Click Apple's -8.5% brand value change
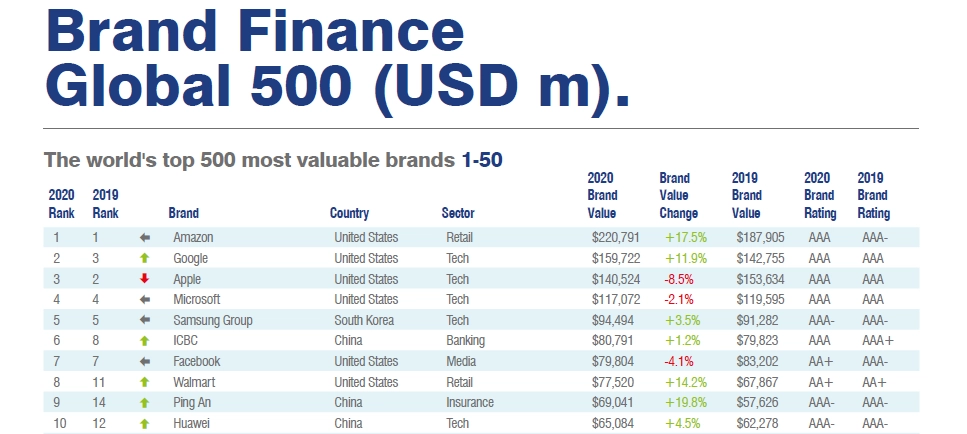This screenshot has width=967, height=434. 680,279
